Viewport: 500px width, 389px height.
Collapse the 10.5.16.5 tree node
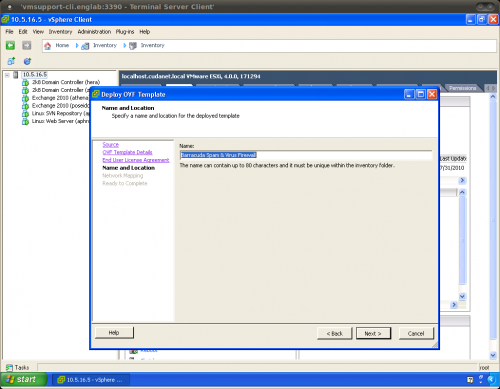(7, 75)
